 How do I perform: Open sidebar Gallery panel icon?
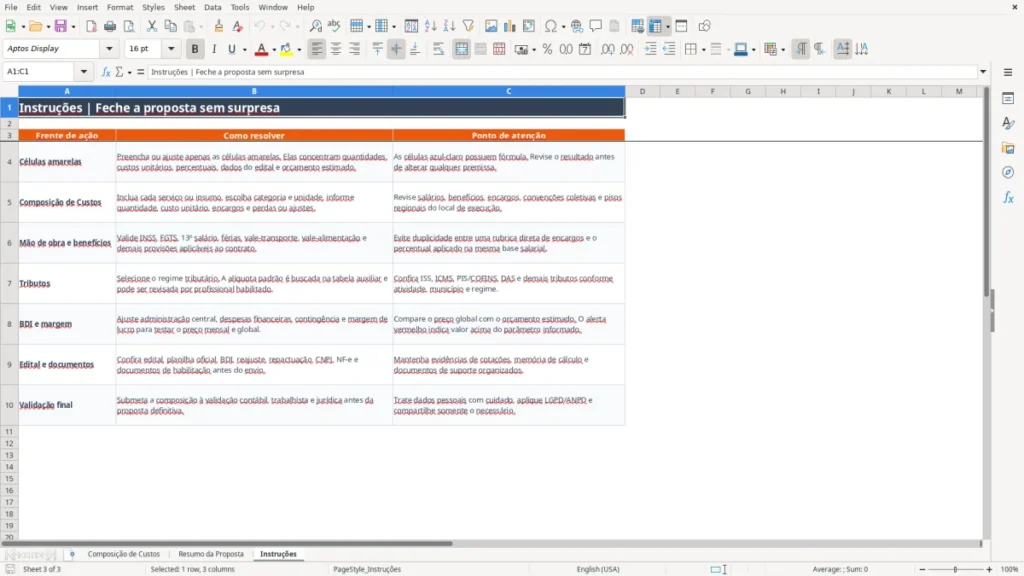tap(1008, 148)
